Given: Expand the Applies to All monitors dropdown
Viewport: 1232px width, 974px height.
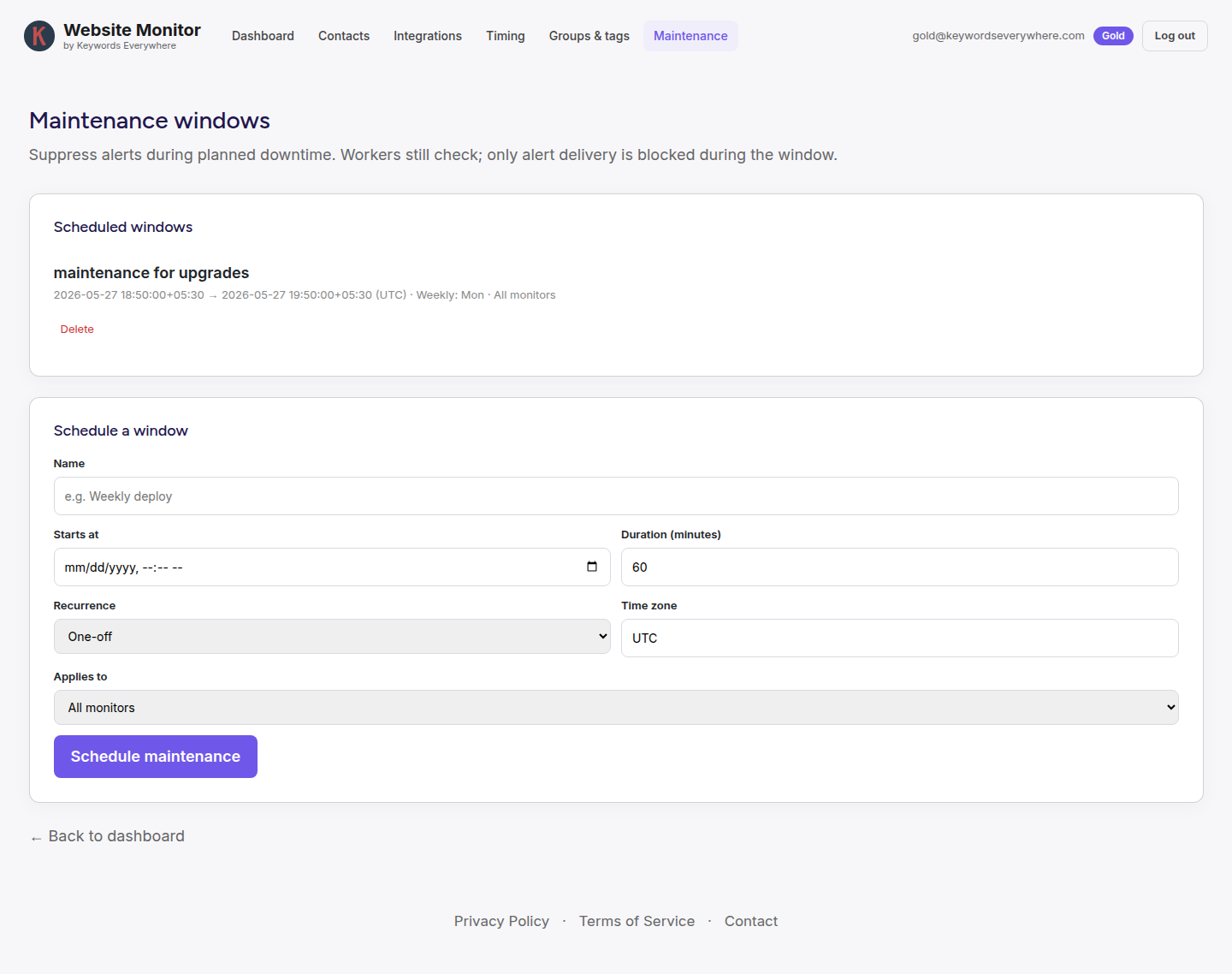Looking at the screenshot, I should point(616,708).
